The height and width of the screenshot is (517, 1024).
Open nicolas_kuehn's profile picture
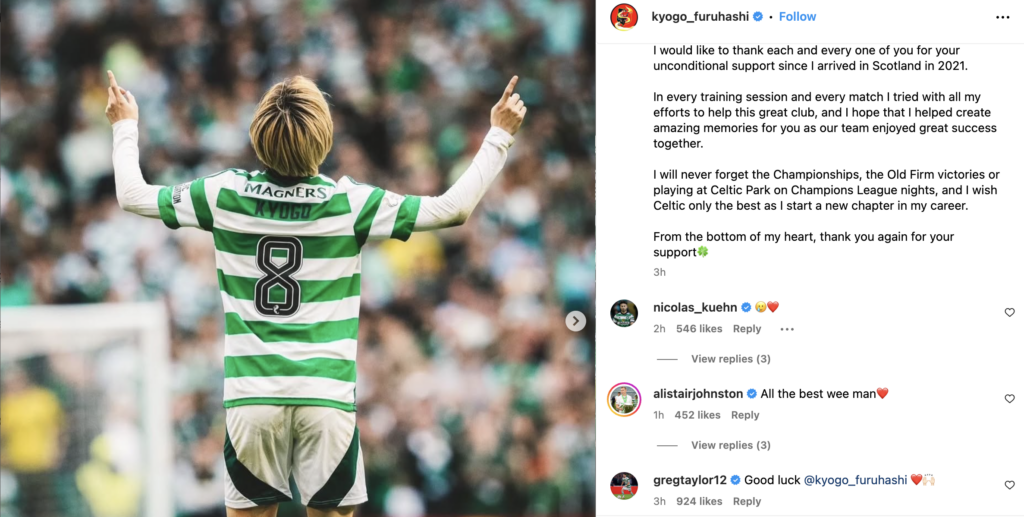click(x=624, y=313)
